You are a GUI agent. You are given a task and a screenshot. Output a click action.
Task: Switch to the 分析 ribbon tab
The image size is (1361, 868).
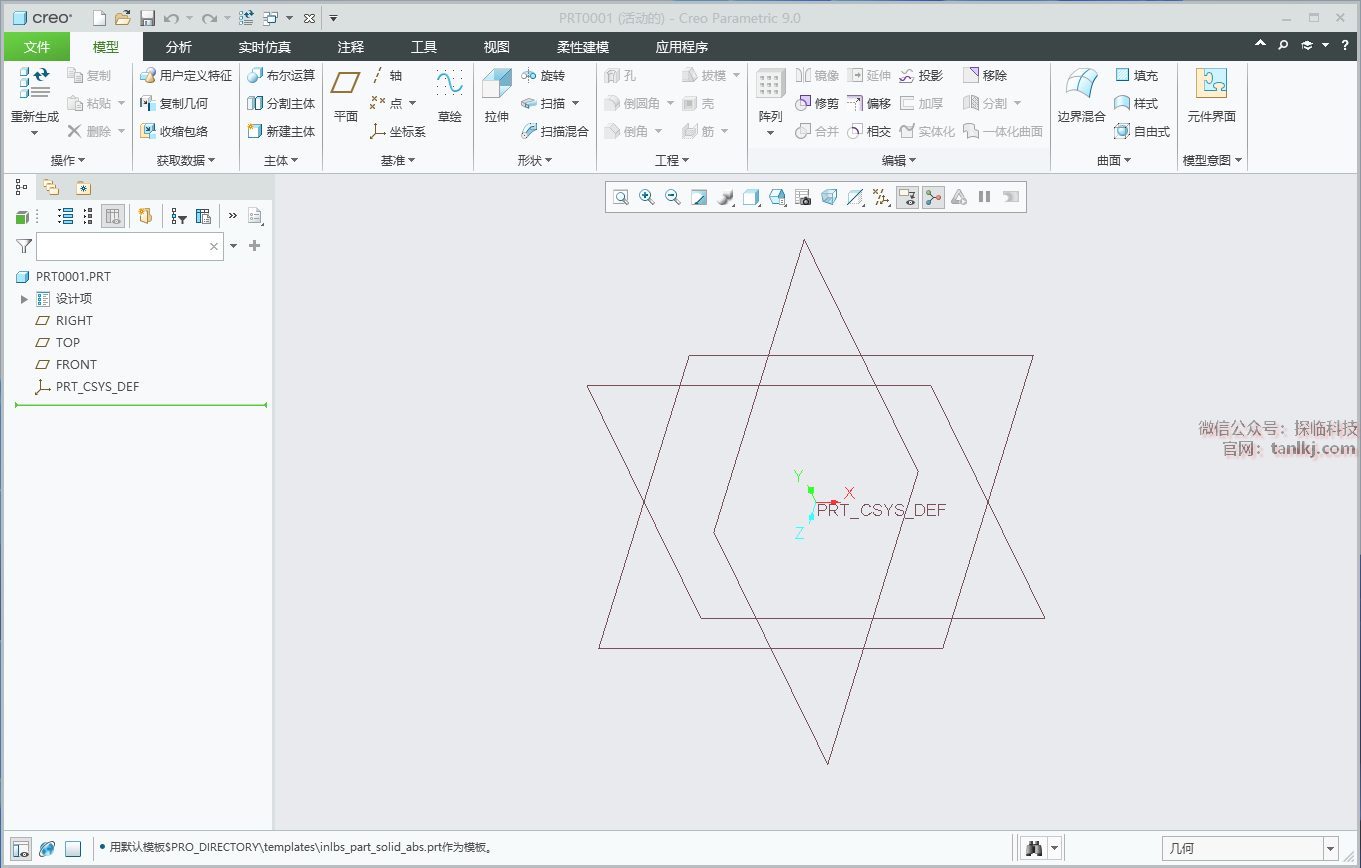point(179,47)
